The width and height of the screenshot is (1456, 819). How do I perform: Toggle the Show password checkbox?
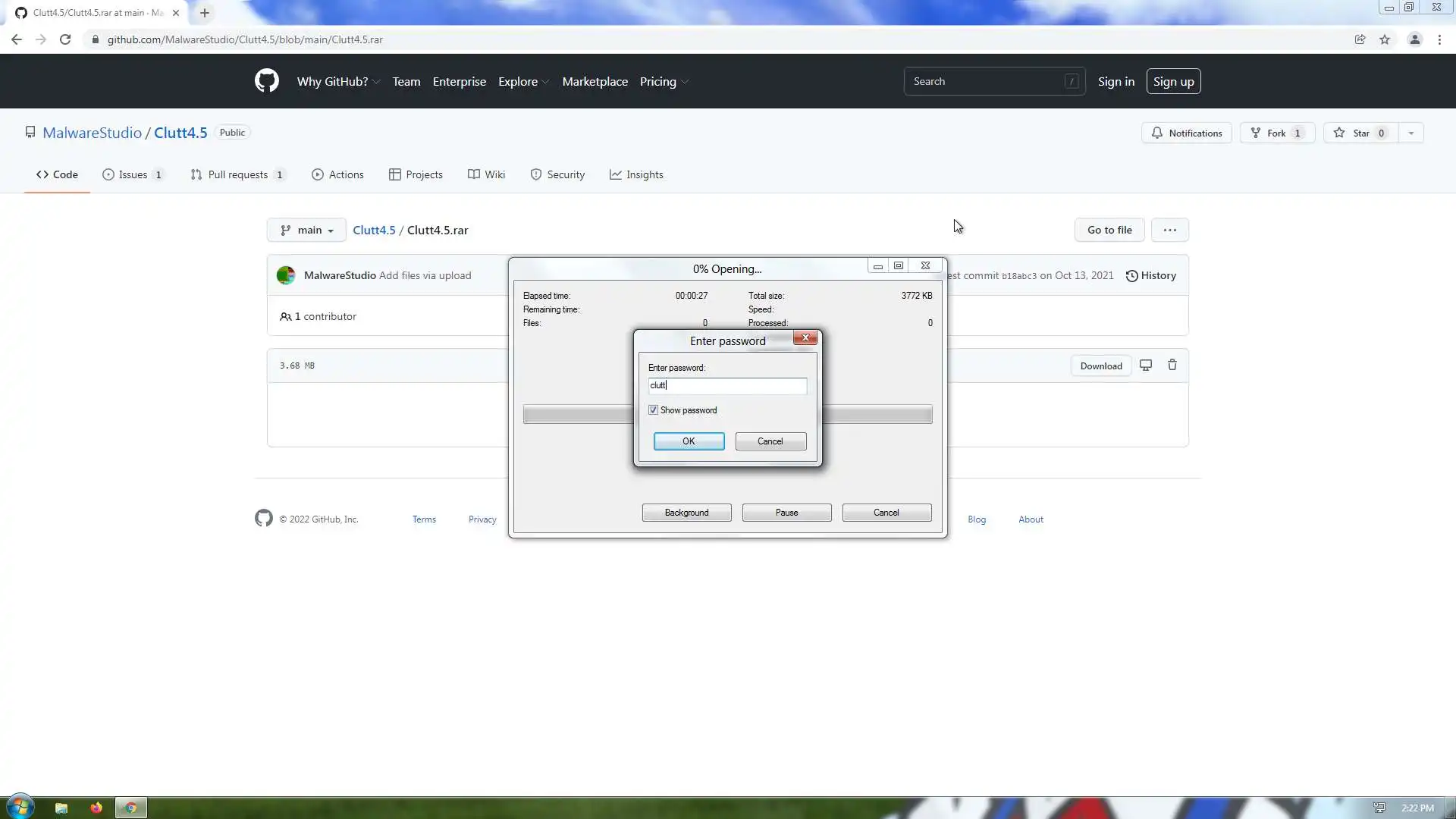[x=653, y=410]
